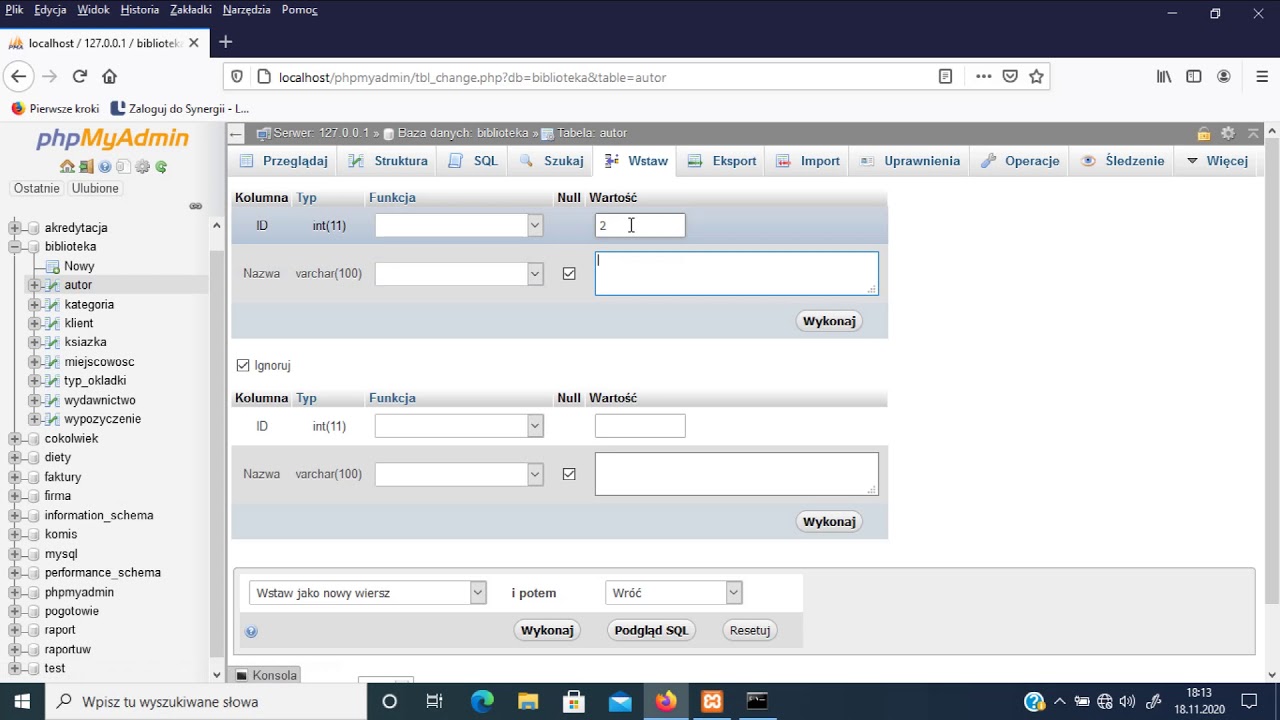Image resolution: width=1280 pixels, height=720 pixels.
Task: Toggle Null checkbox for second Nazwa row
Action: [x=569, y=474]
